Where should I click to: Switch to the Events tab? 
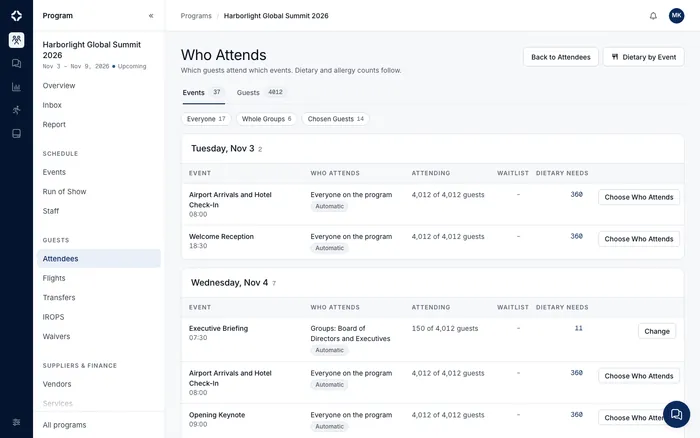click(x=203, y=92)
